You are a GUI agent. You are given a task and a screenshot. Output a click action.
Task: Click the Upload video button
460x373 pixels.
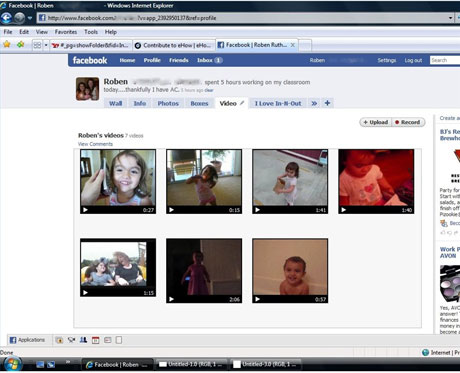click(375, 122)
